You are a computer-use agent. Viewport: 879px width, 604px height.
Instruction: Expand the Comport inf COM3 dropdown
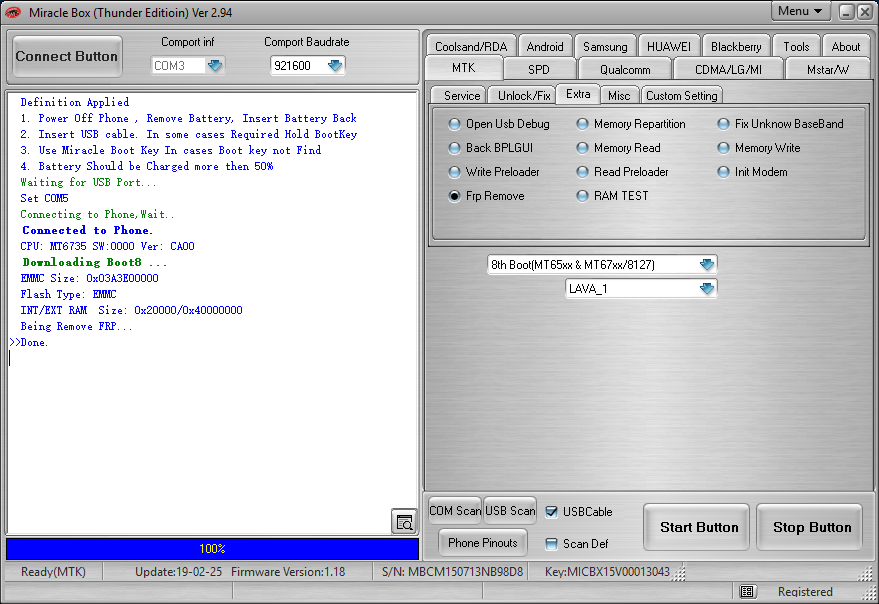point(215,66)
